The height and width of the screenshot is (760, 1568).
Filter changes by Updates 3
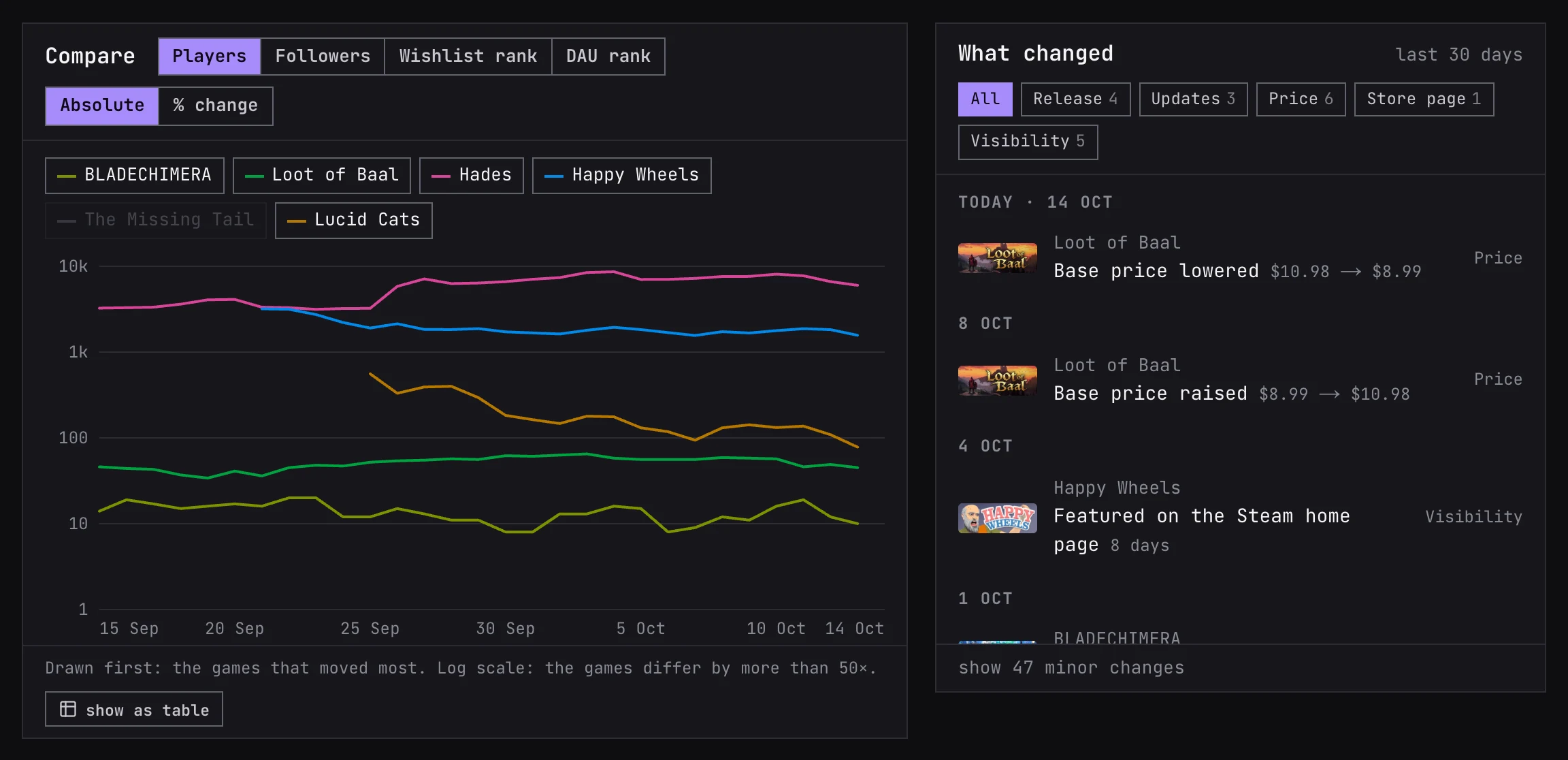[x=1194, y=99]
